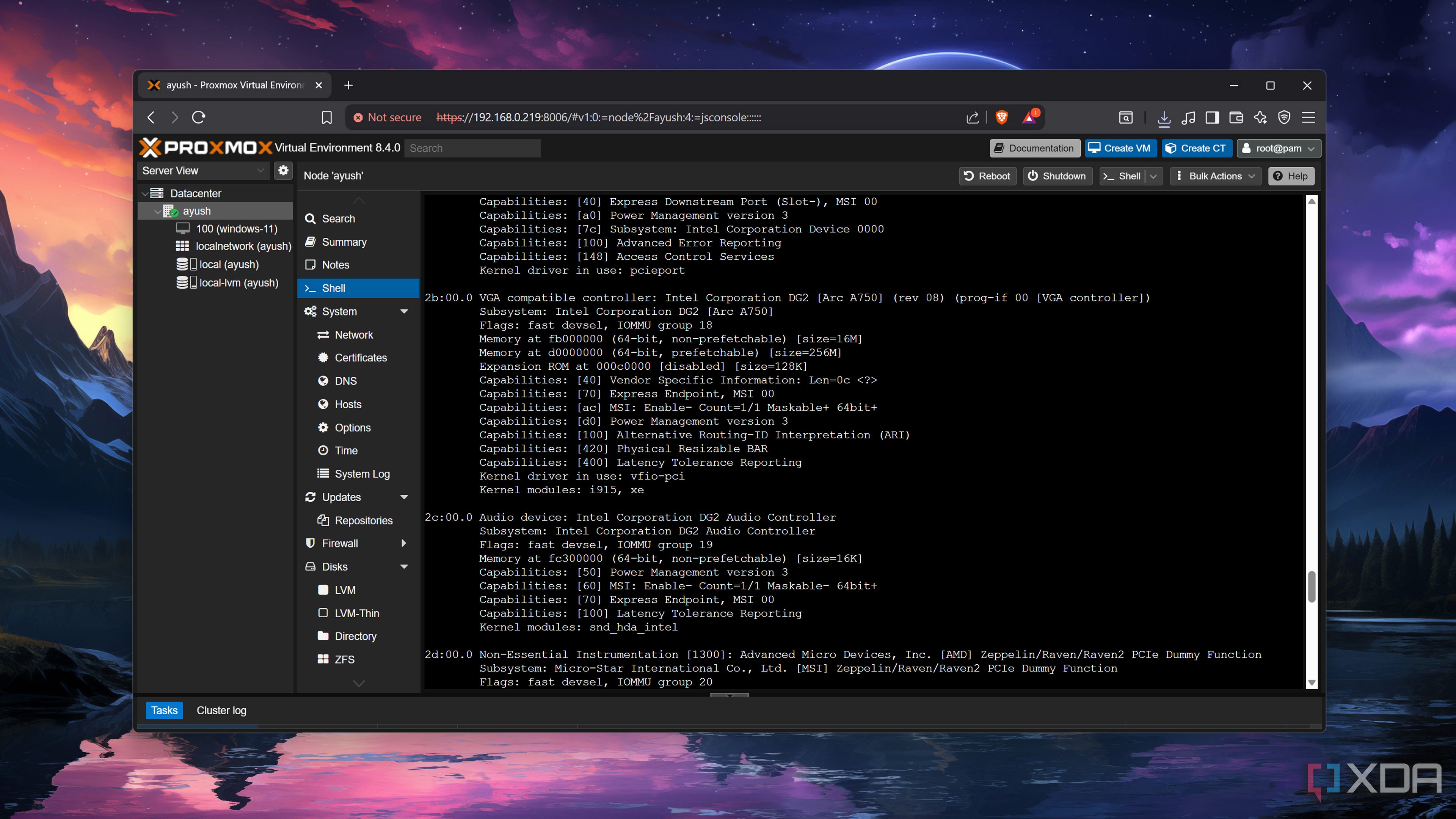Open Server View dropdown
Image resolution: width=1456 pixels, height=819 pixels.
click(204, 170)
